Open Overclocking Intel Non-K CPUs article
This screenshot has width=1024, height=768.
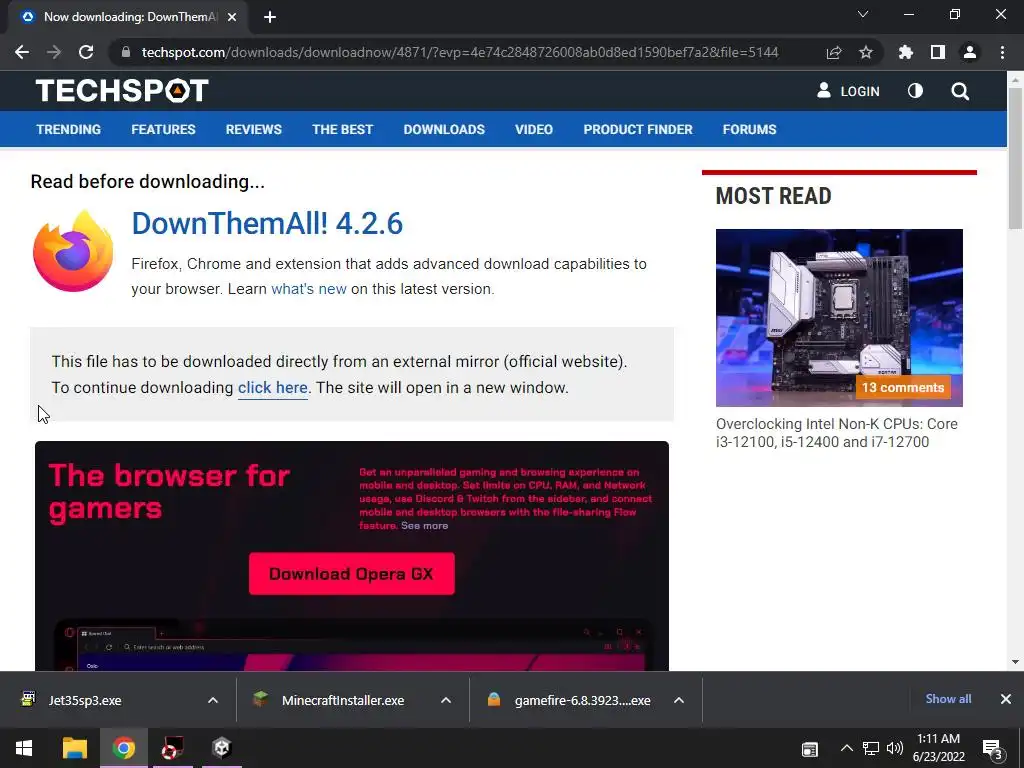pyautogui.click(x=837, y=433)
